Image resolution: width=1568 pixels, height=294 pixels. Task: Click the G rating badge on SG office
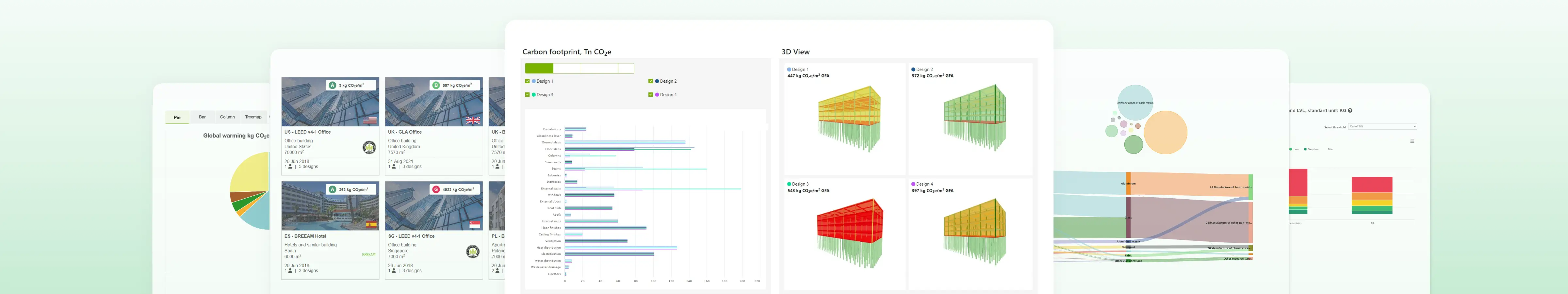[436, 189]
